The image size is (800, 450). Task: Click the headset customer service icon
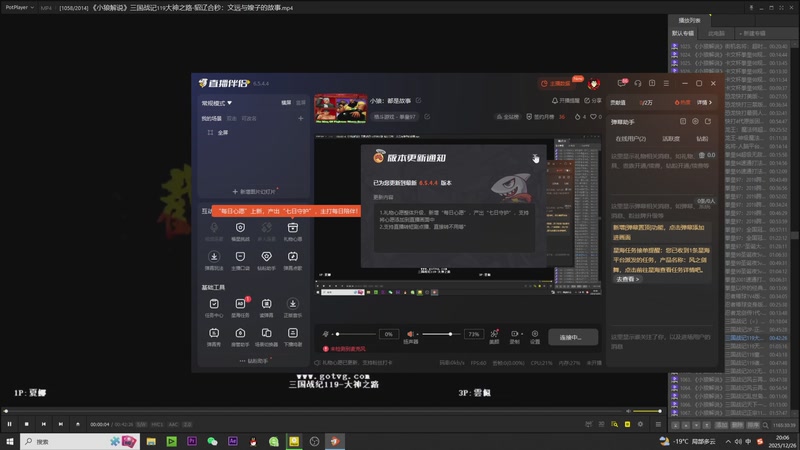coord(638,83)
